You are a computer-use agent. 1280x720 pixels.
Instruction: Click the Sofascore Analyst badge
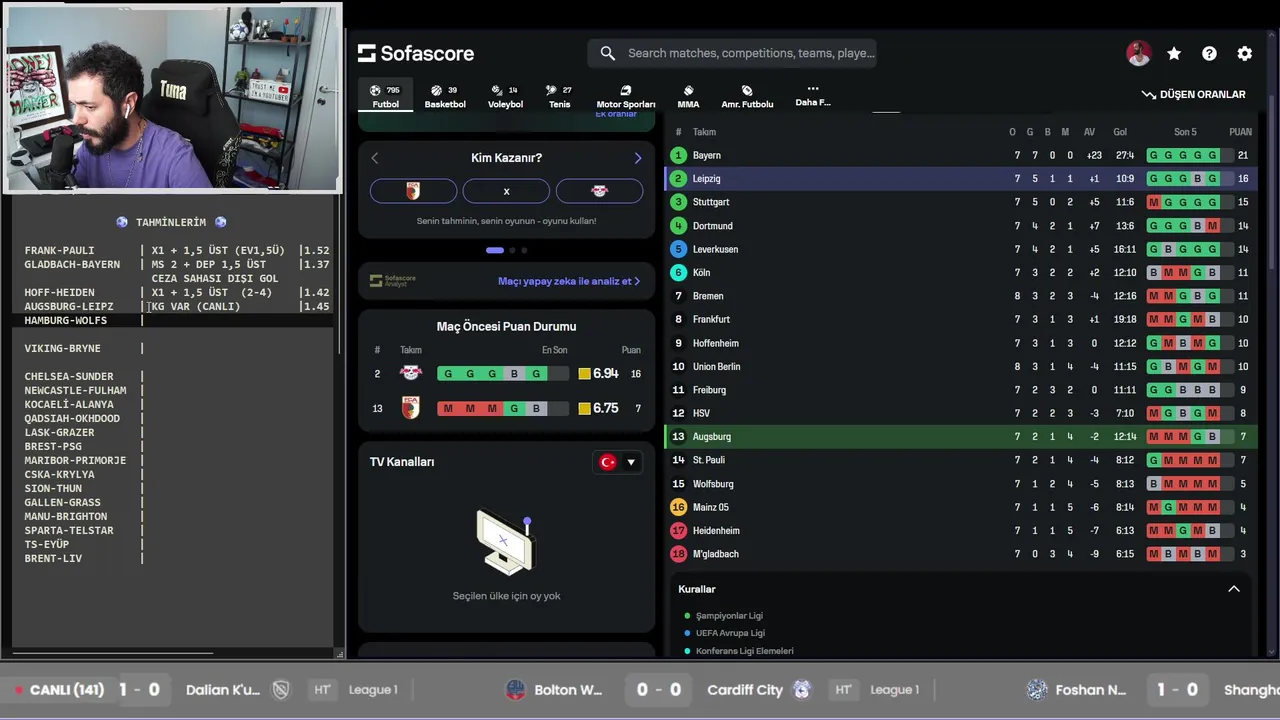pyautogui.click(x=392, y=281)
